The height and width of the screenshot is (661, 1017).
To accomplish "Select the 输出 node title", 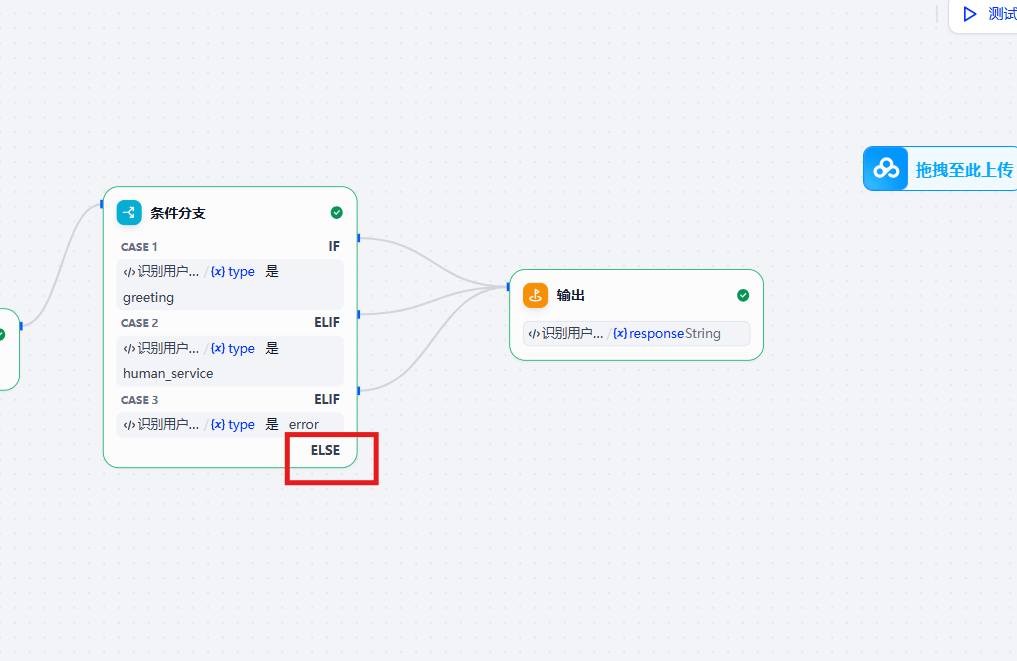I will (x=571, y=295).
